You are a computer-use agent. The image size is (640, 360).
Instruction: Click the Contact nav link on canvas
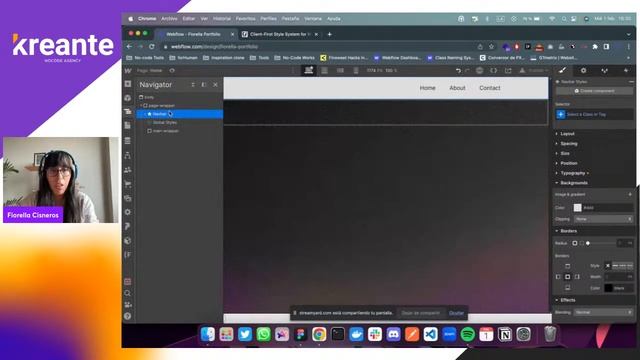coord(489,88)
